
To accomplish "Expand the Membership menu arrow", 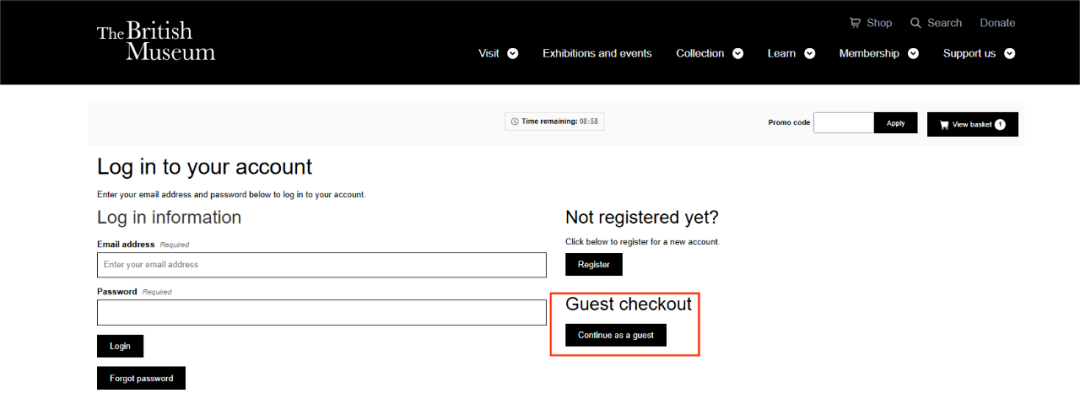I will [x=913, y=54].
